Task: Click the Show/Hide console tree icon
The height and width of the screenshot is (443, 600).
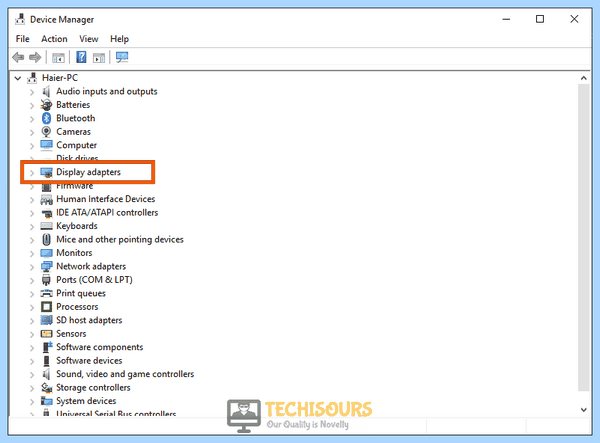Action: (58, 58)
